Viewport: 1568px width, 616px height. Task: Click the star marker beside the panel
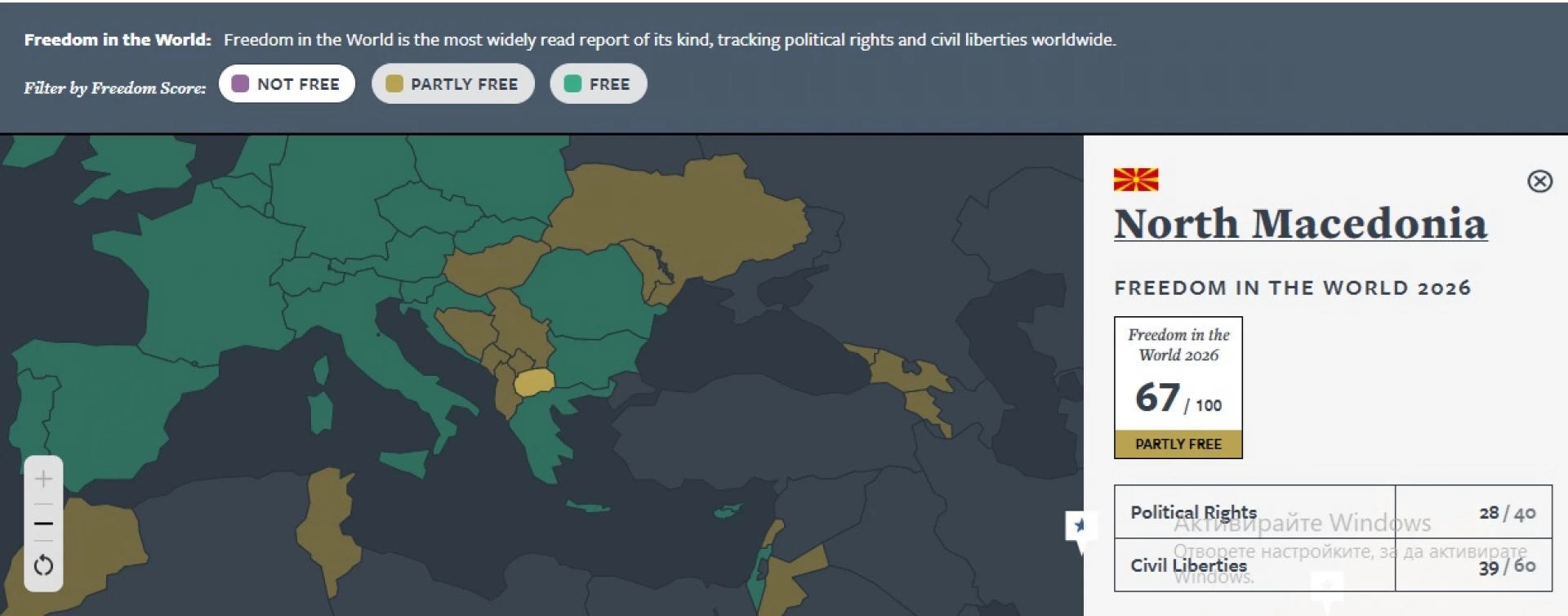[1080, 525]
